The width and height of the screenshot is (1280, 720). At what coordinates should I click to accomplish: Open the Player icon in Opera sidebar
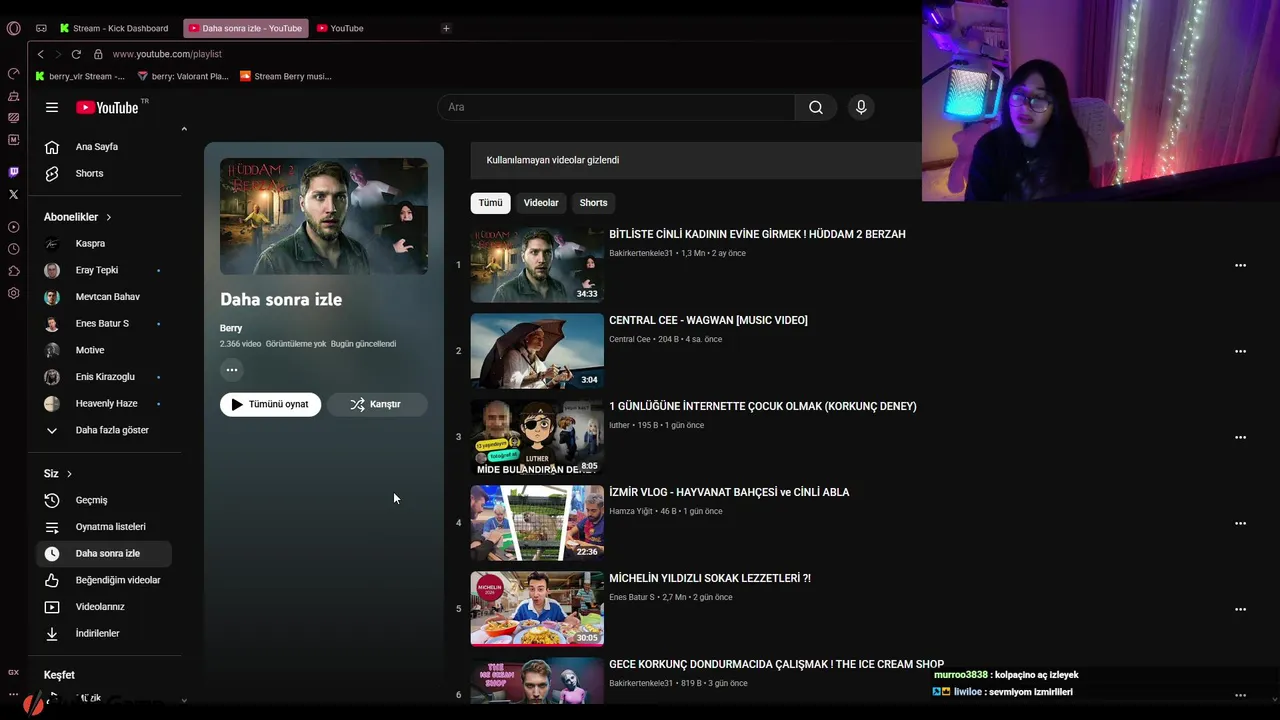tap(13, 227)
